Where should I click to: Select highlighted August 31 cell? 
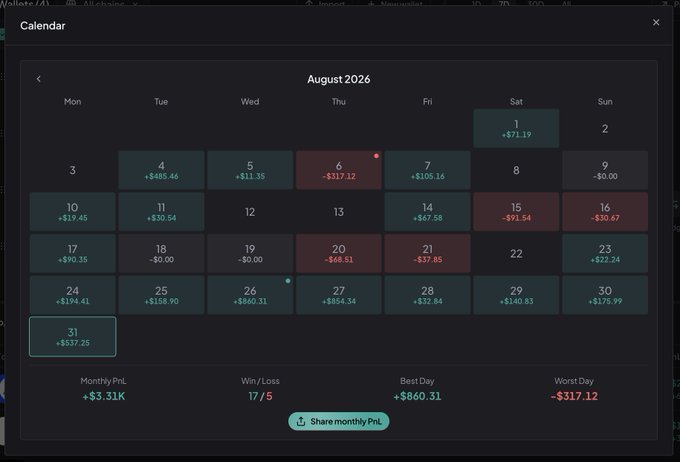click(x=72, y=337)
